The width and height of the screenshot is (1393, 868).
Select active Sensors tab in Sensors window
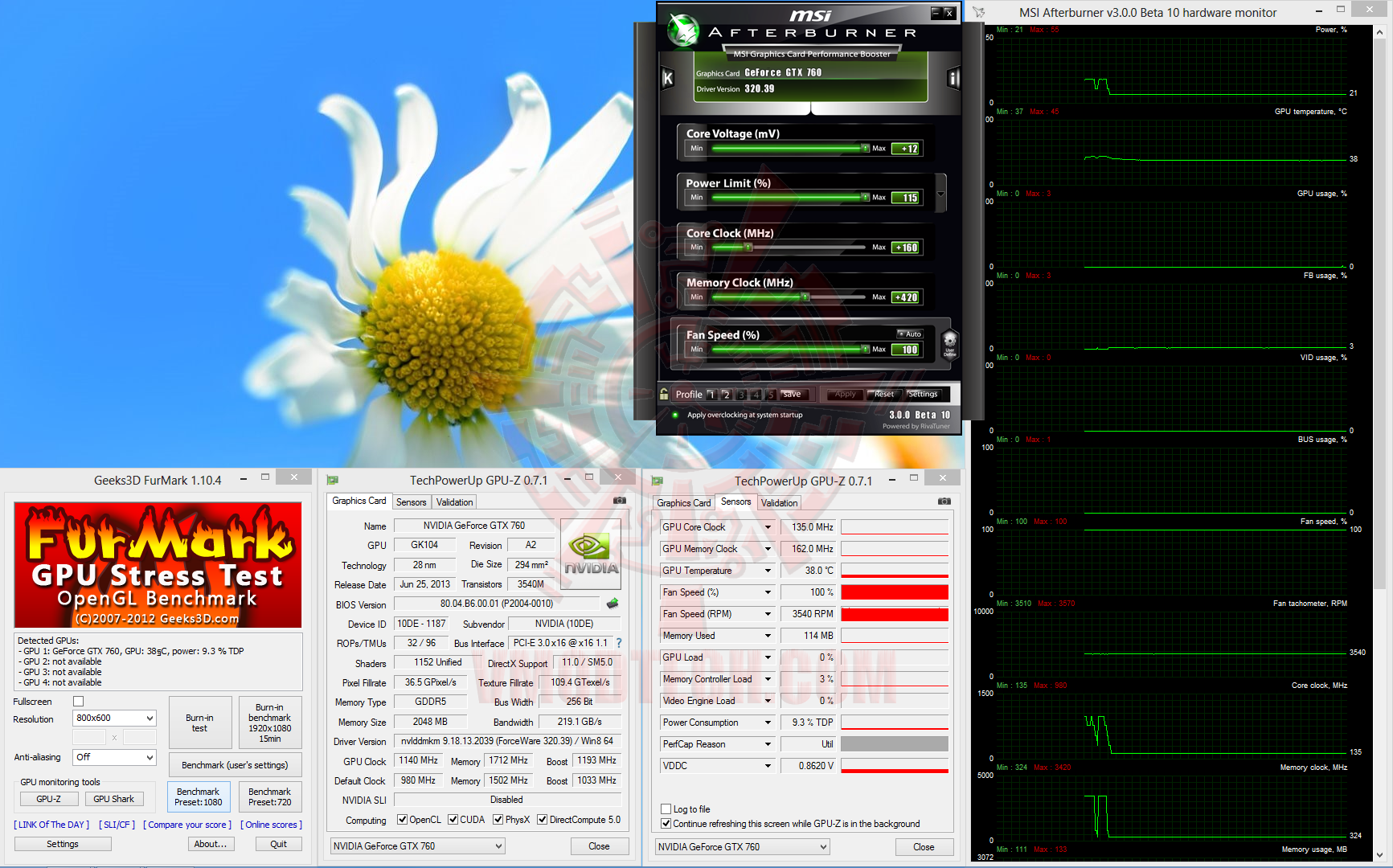(735, 502)
